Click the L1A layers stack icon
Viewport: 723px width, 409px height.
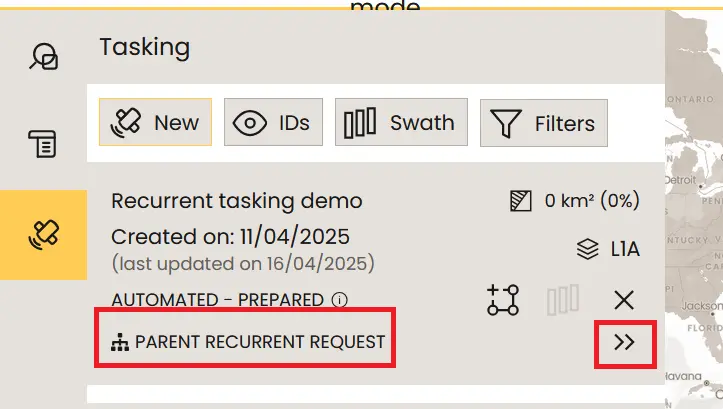pyautogui.click(x=588, y=248)
